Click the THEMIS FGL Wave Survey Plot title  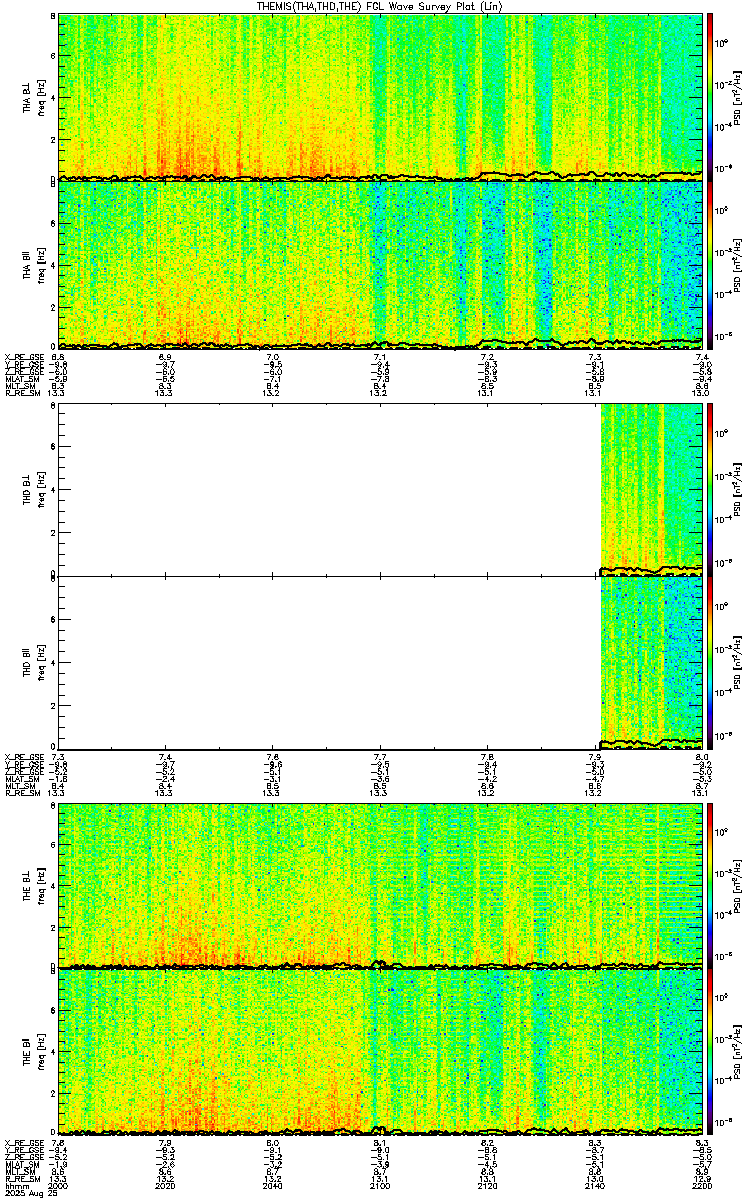click(x=381, y=6)
